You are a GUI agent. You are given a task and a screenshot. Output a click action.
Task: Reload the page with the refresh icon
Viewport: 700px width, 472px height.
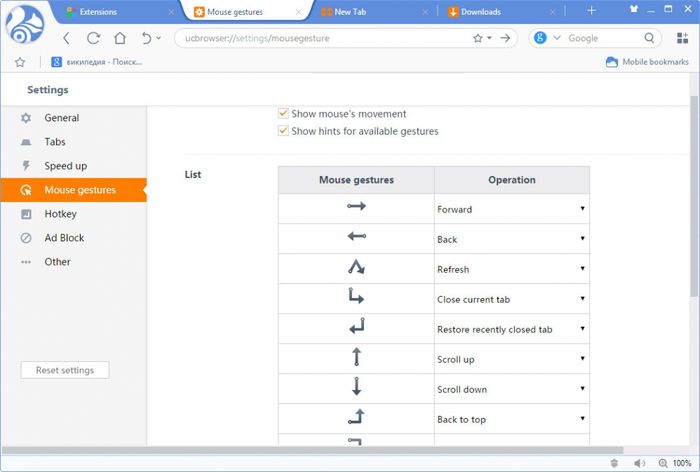click(93, 38)
